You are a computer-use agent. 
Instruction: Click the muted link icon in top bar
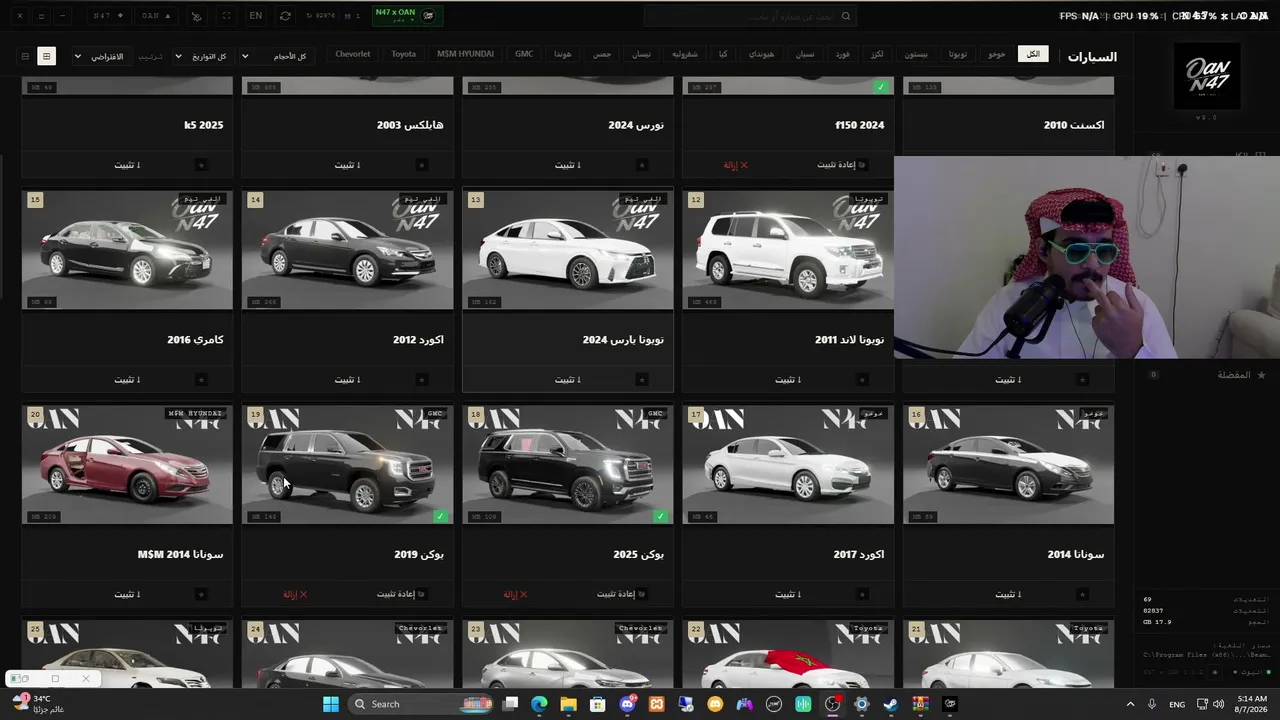click(196, 16)
